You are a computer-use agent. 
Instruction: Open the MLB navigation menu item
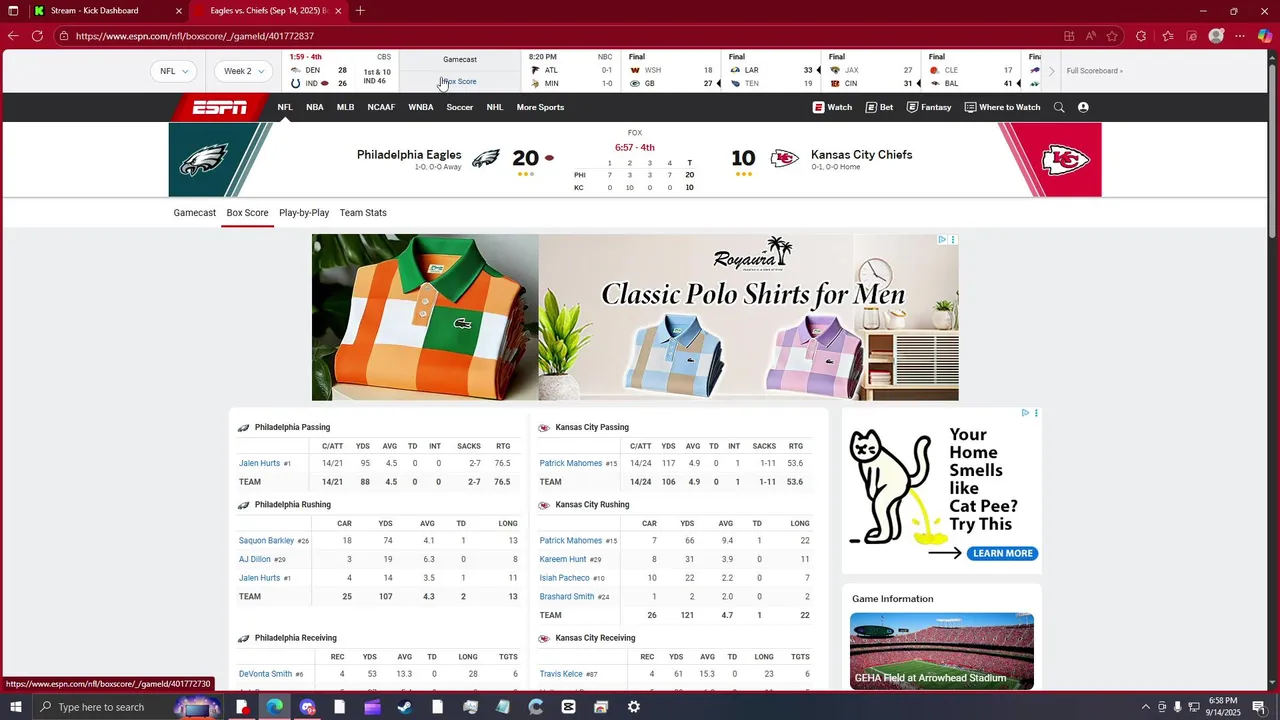coord(345,107)
